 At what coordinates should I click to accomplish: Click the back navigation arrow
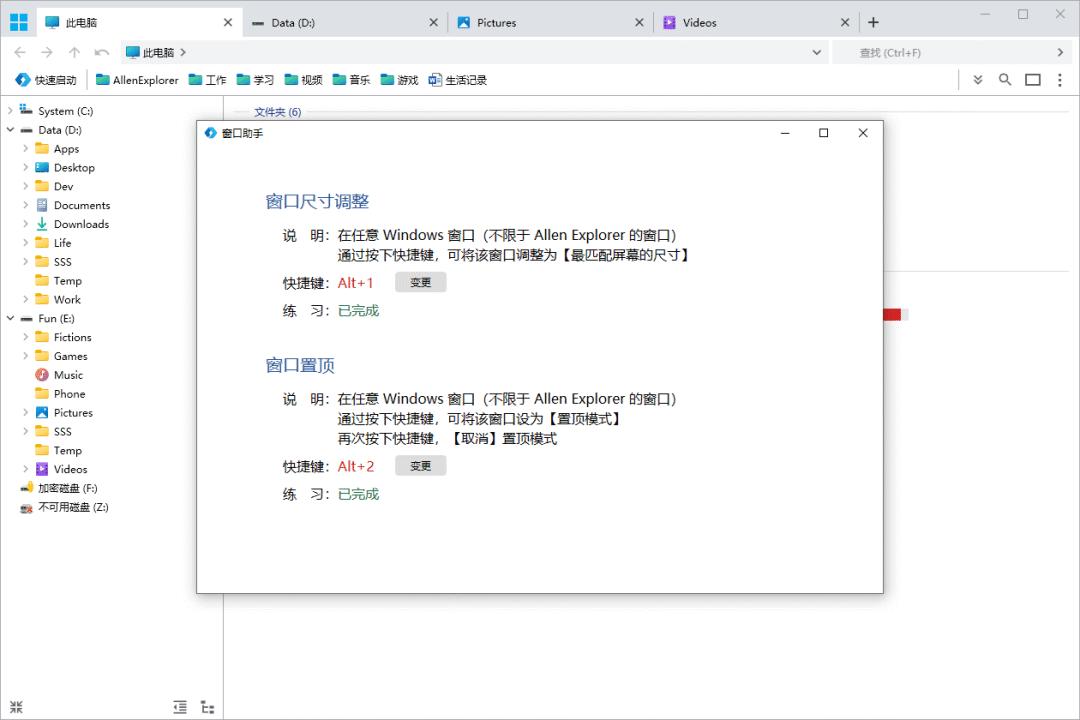[x=20, y=51]
